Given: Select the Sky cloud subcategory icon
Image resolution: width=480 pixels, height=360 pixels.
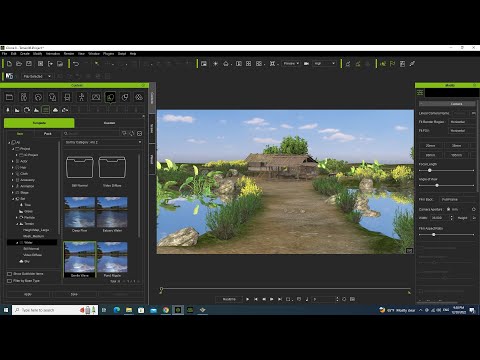Looking at the screenshot, I should [55, 110].
